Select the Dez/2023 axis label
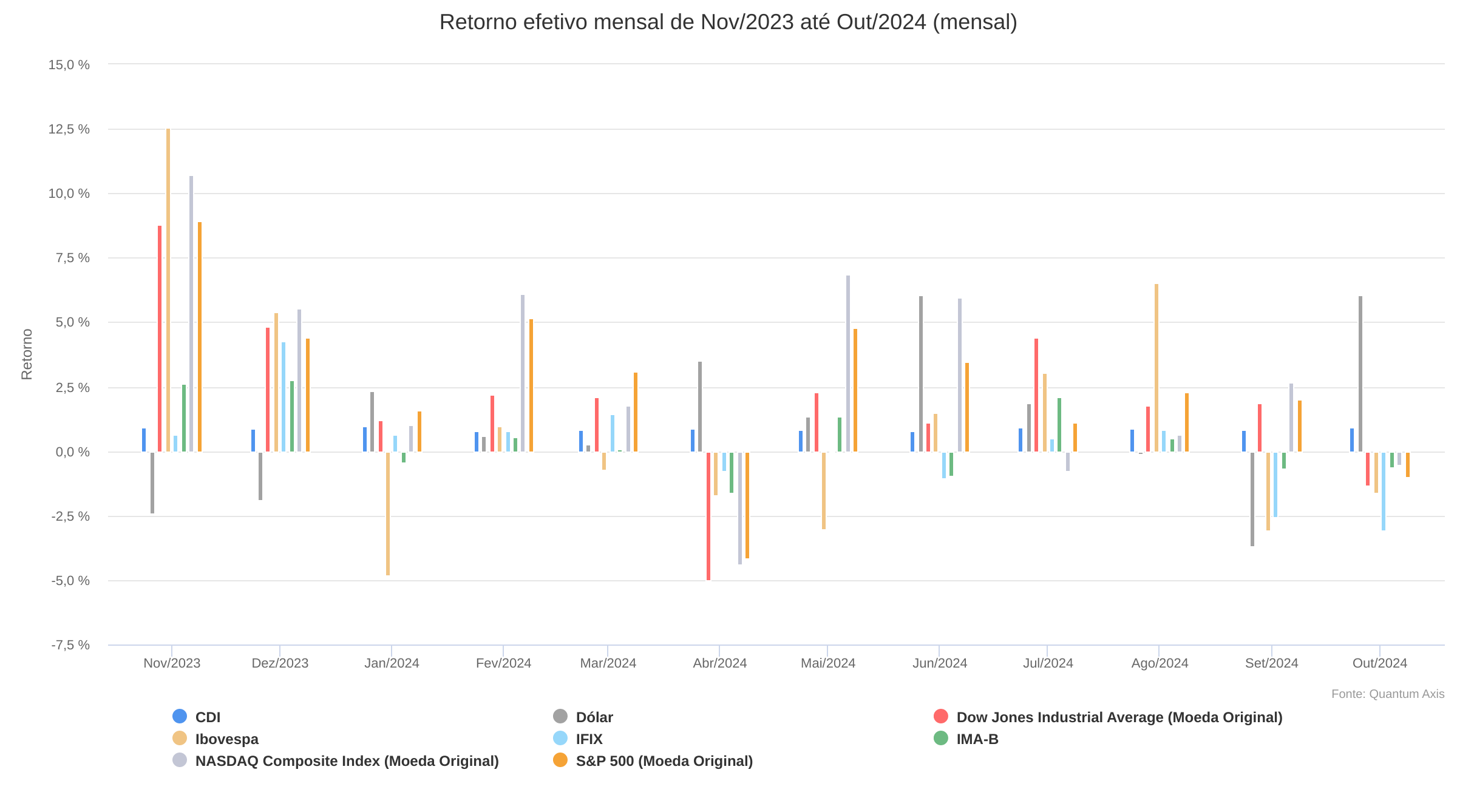This screenshot has height=812, width=1457. (280, 663)
